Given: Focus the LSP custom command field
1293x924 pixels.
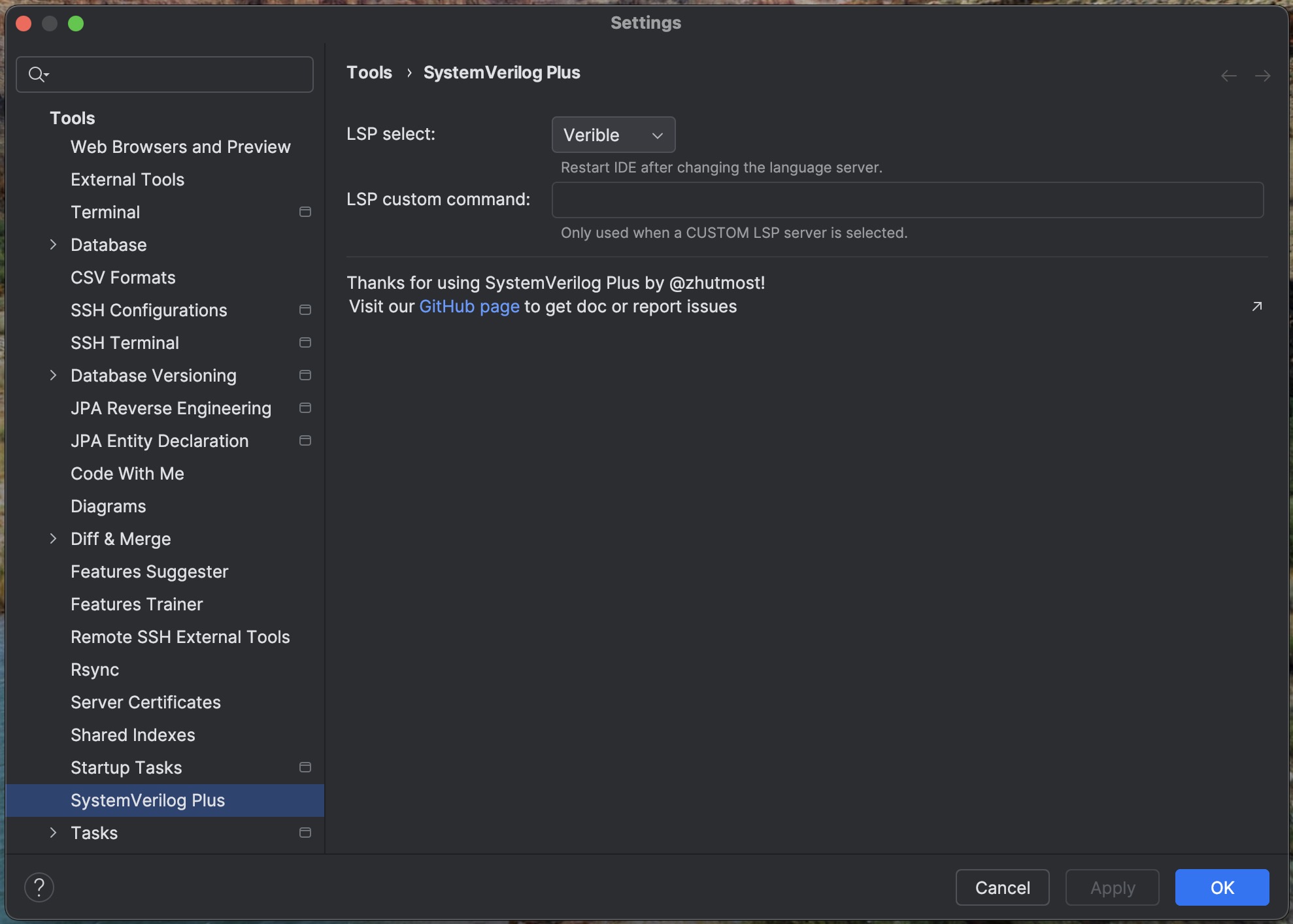Looking at the screenshot, I should pyautogui.click(x=907, y=200).
